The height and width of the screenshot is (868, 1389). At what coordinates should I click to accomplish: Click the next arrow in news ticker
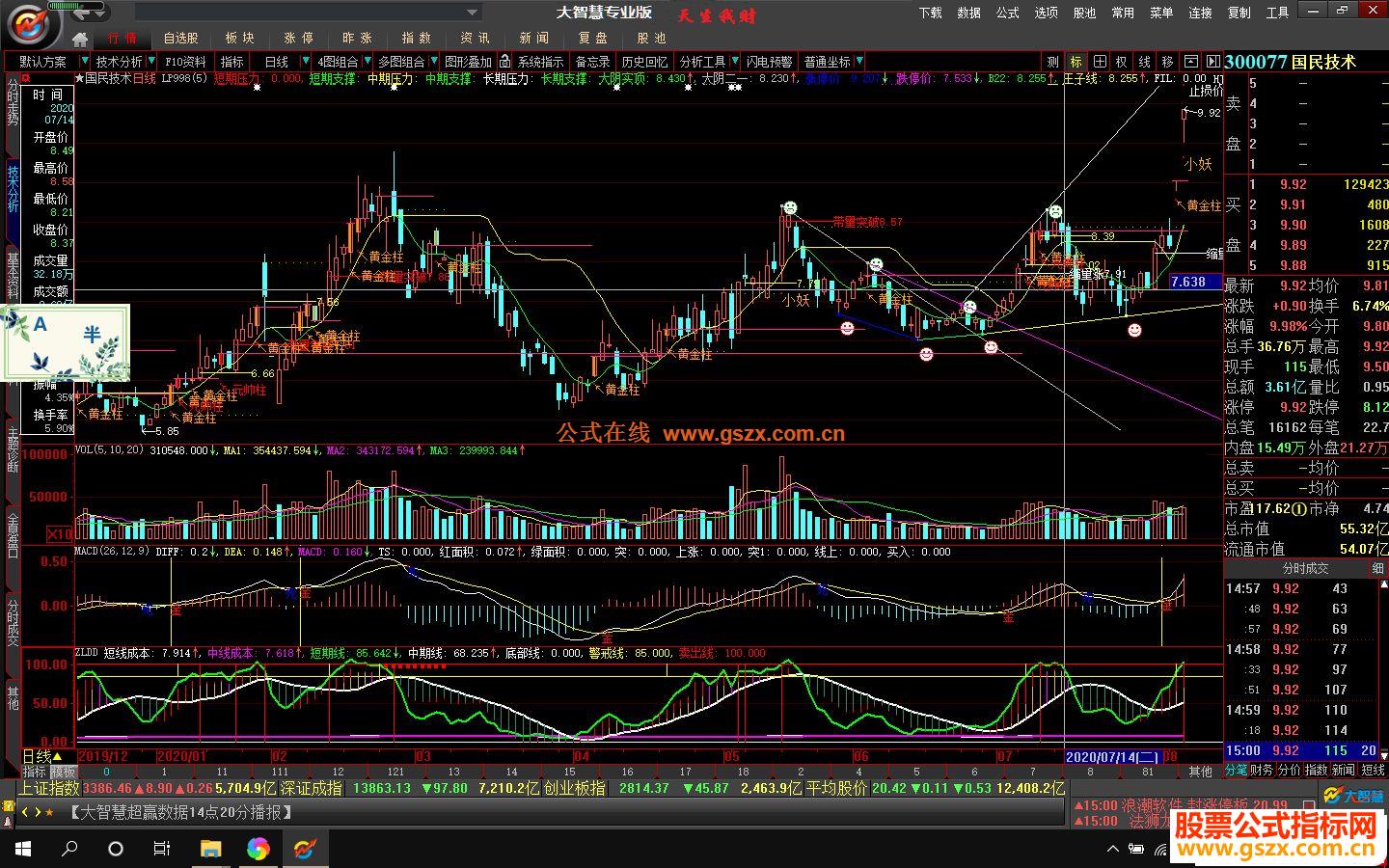pyautogui.click(x=37, y=812)
